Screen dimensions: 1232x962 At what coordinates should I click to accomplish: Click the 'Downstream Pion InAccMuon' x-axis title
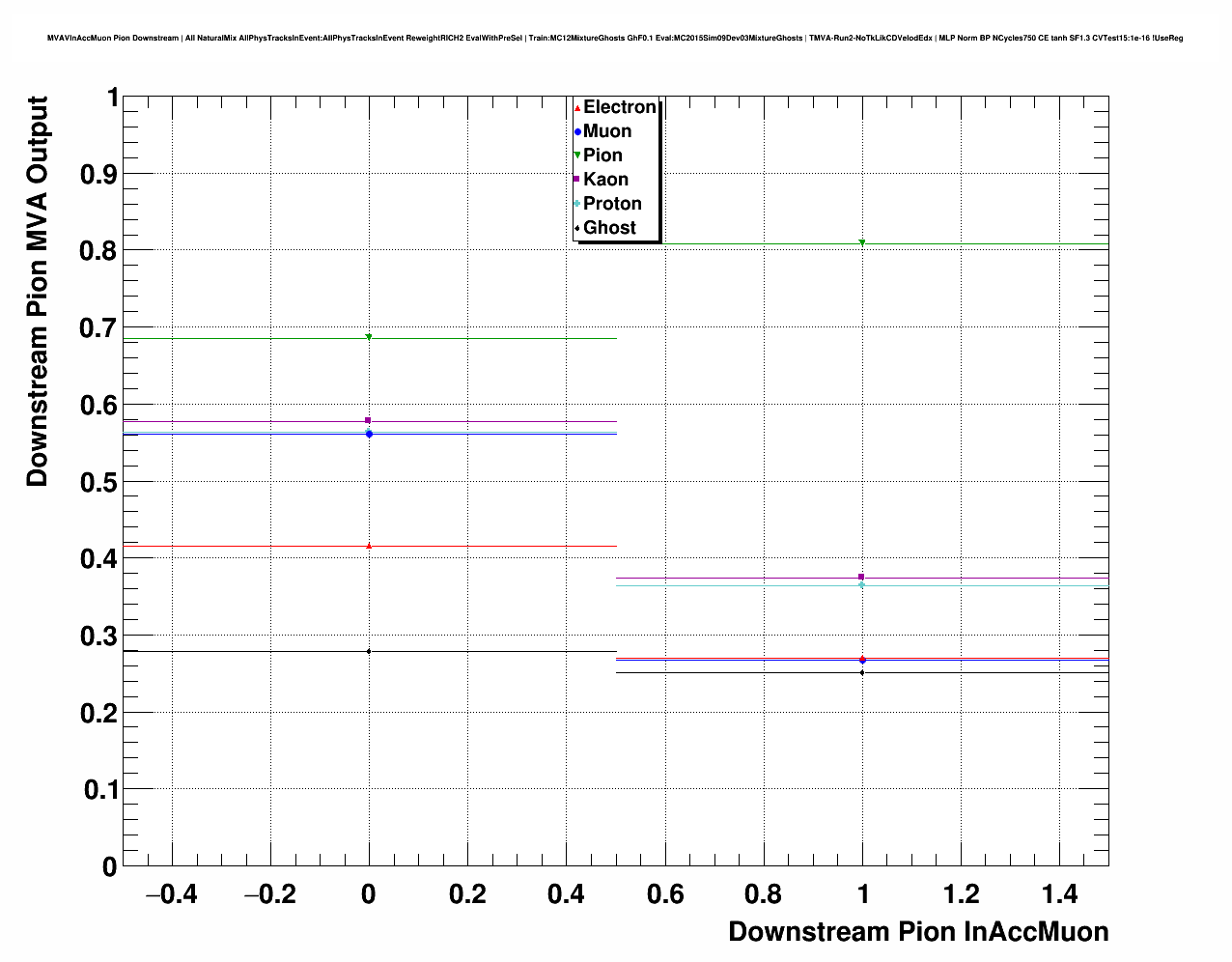917,932
